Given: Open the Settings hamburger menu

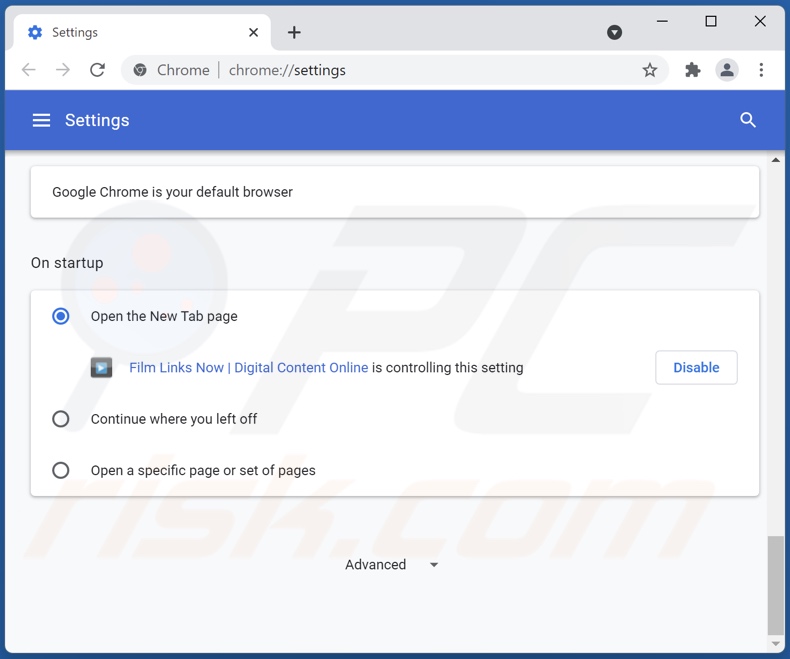Looking at the screenshot, I should point(41,120).
